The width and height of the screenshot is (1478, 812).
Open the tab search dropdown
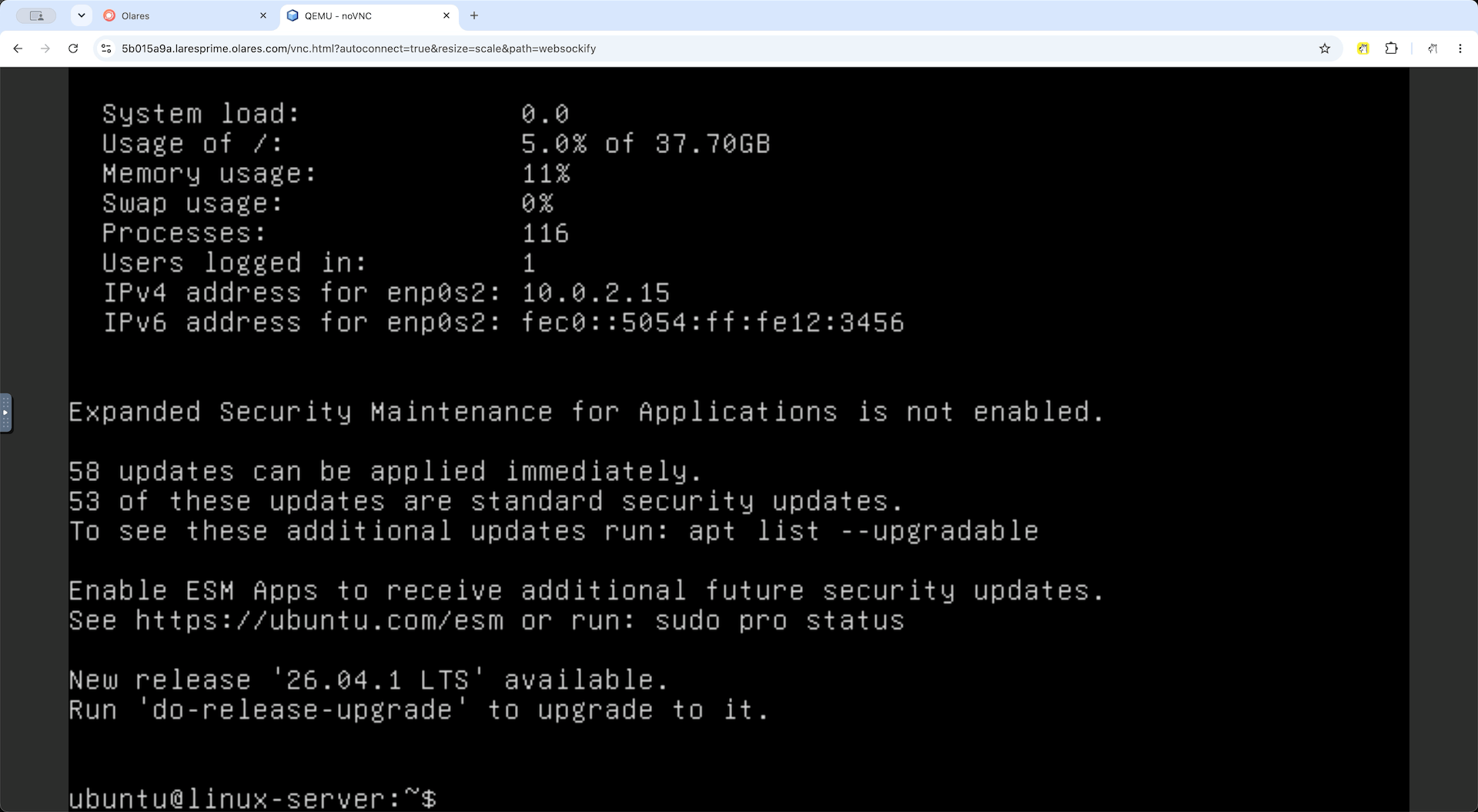tap(81, 15)
